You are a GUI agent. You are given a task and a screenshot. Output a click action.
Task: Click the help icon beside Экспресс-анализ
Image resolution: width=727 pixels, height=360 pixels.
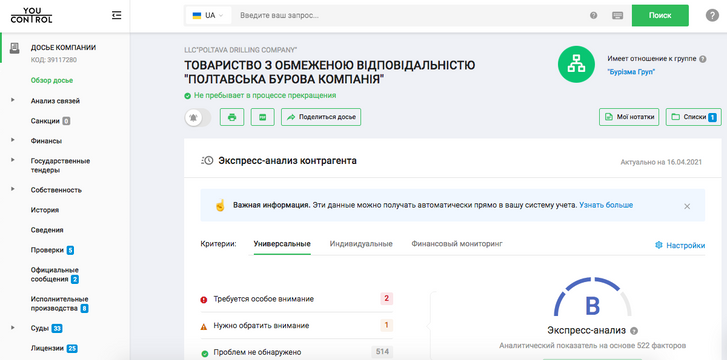pos(634,331)
